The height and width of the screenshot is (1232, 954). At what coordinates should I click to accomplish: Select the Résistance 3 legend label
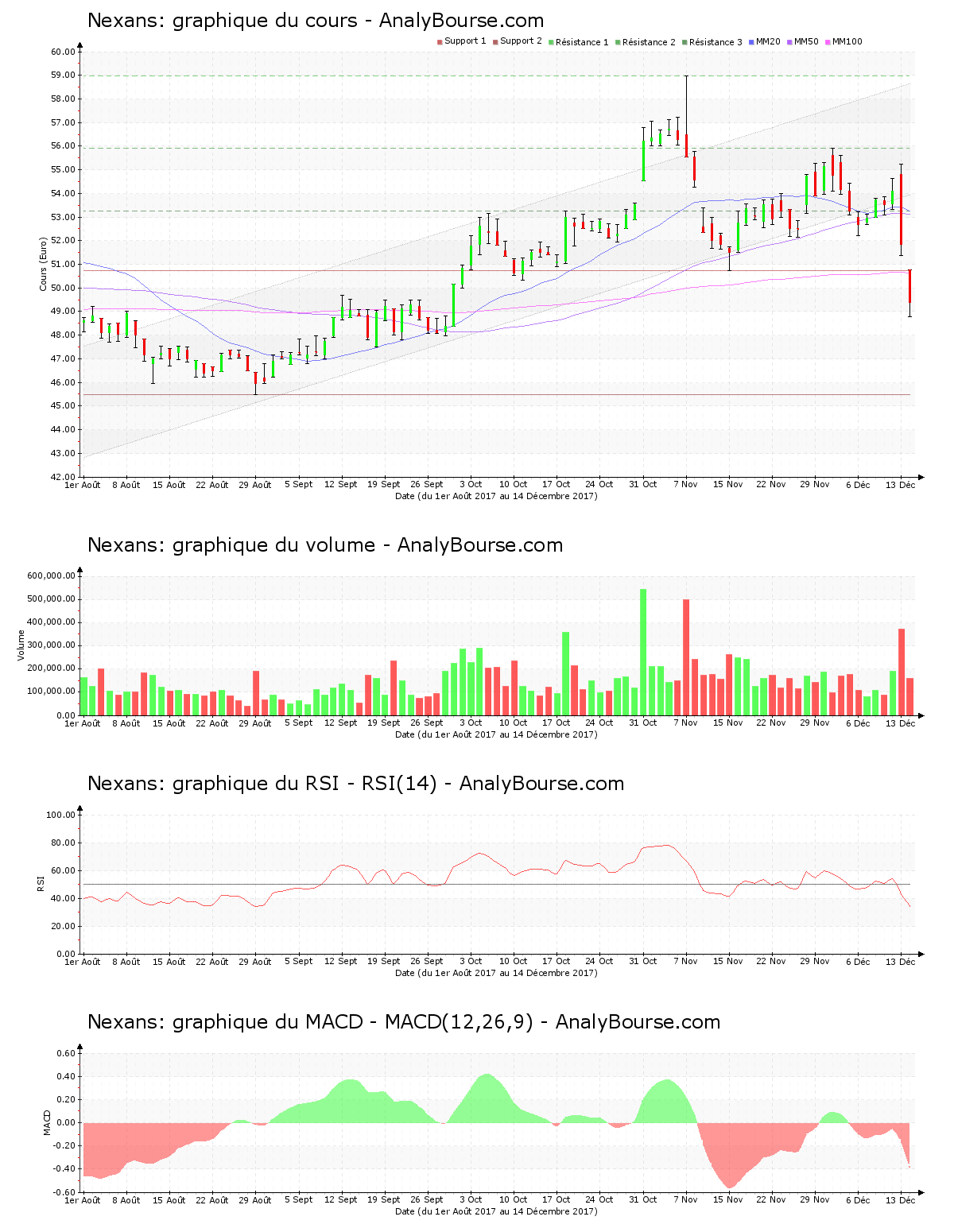click(x=715, y=42)
